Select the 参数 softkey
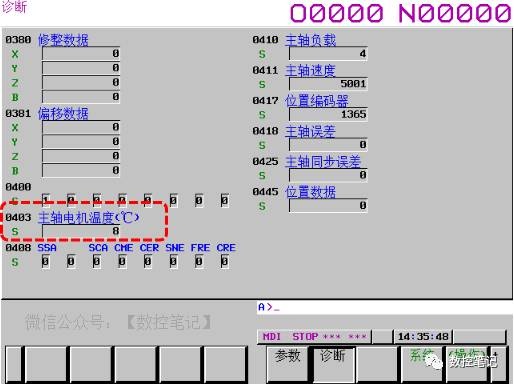Viewport: 514px width, 385px height. [x=287, y=364]
